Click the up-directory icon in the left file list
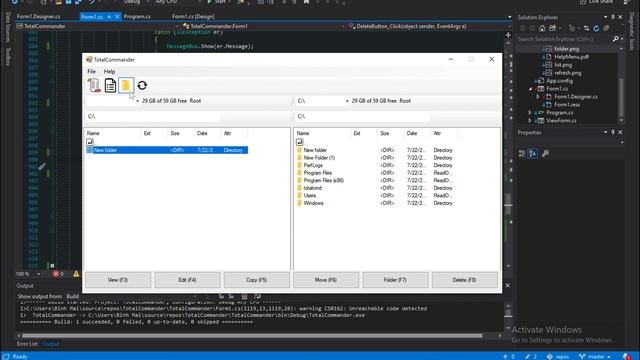Viewport: 640px width, 360px height. 90,142
